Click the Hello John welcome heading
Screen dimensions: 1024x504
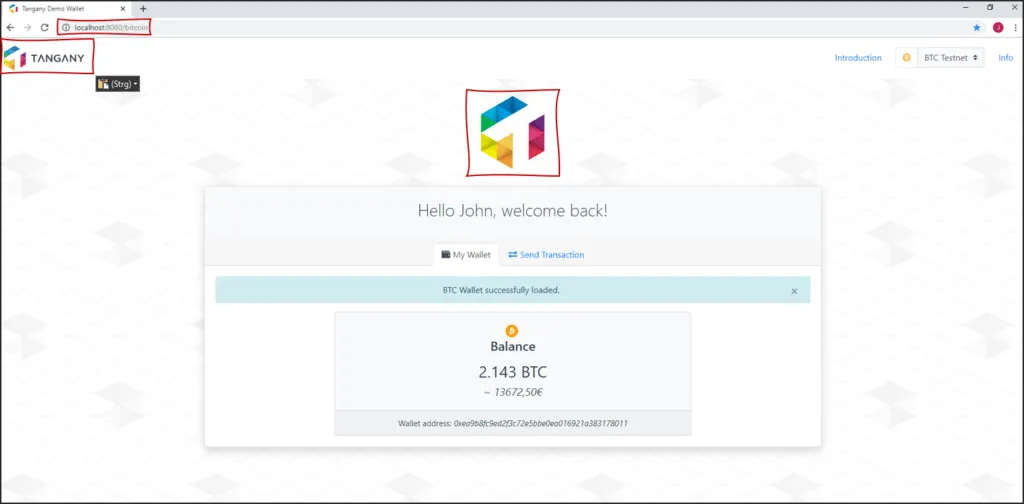(513, 211)
